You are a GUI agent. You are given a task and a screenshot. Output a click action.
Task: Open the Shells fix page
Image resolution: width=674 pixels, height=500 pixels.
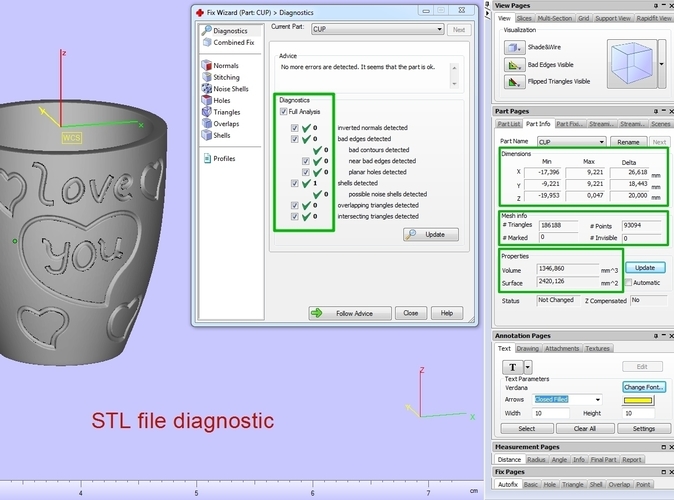(216, 135)
